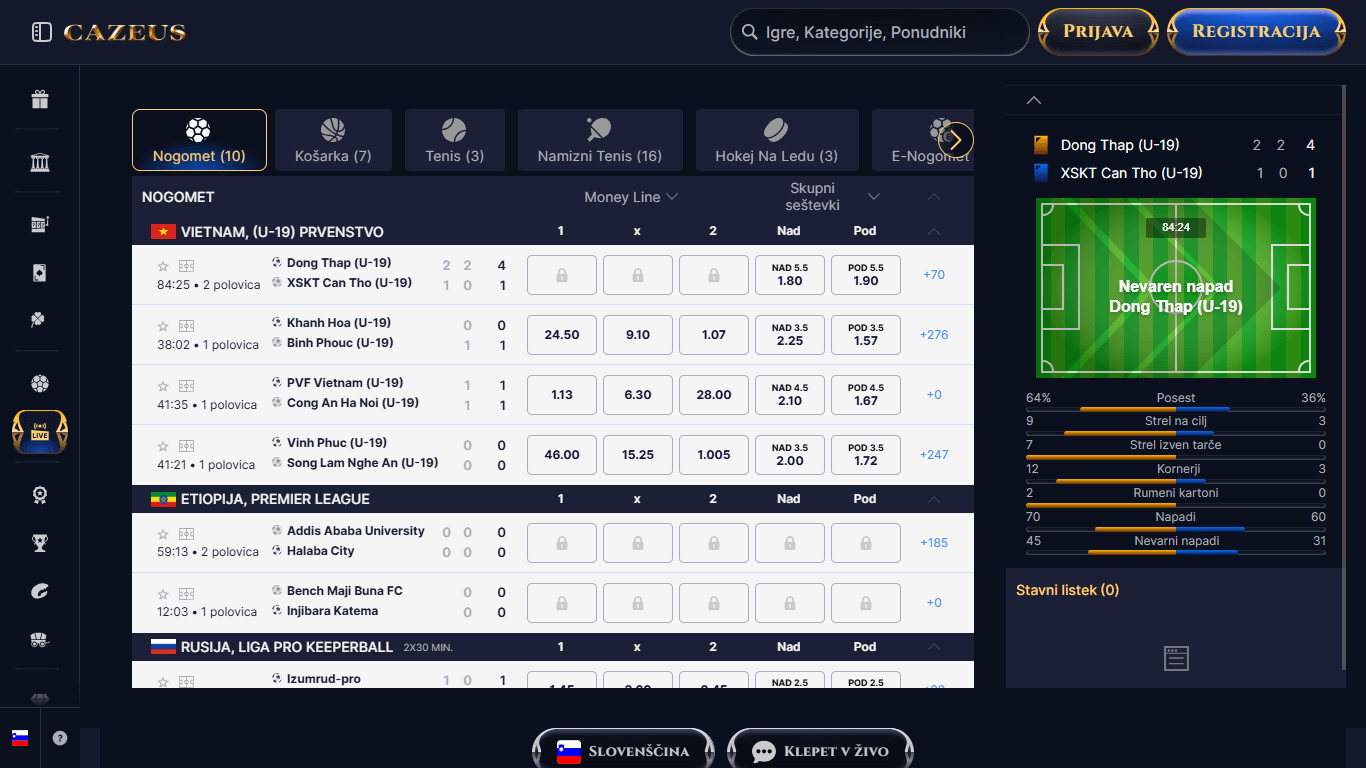Open the soccer ball sports icon in sidebar
1366x768 pixels.
(40, 383)
